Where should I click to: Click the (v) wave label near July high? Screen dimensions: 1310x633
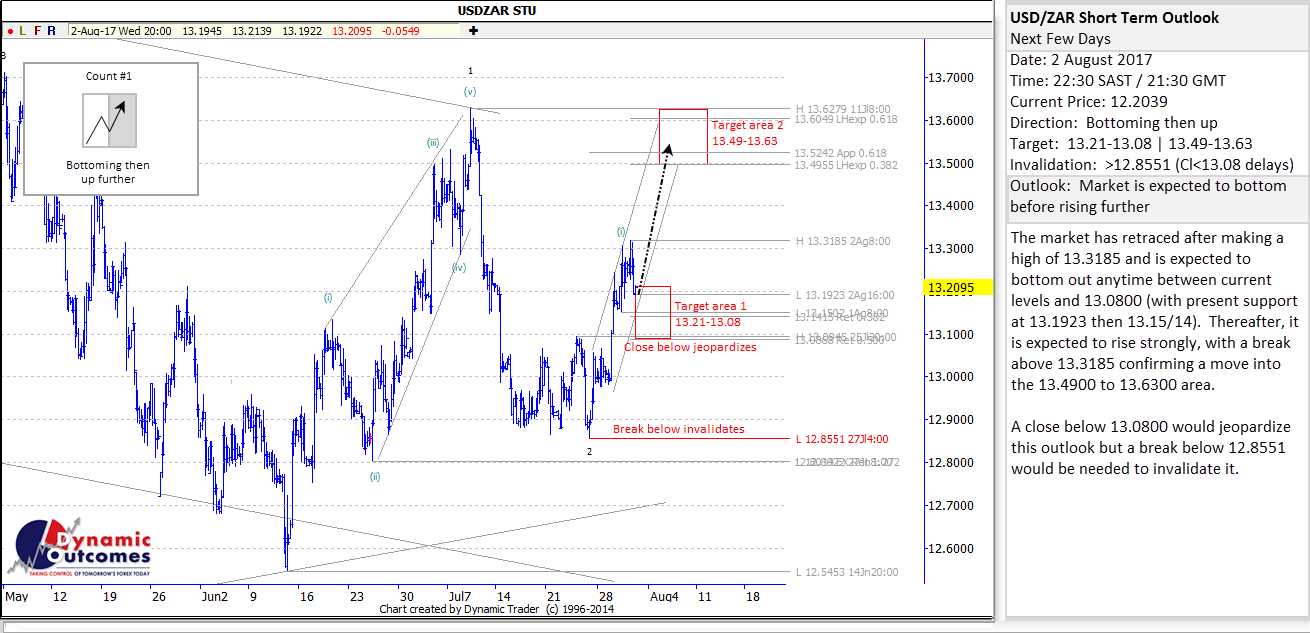coord(470,91)
